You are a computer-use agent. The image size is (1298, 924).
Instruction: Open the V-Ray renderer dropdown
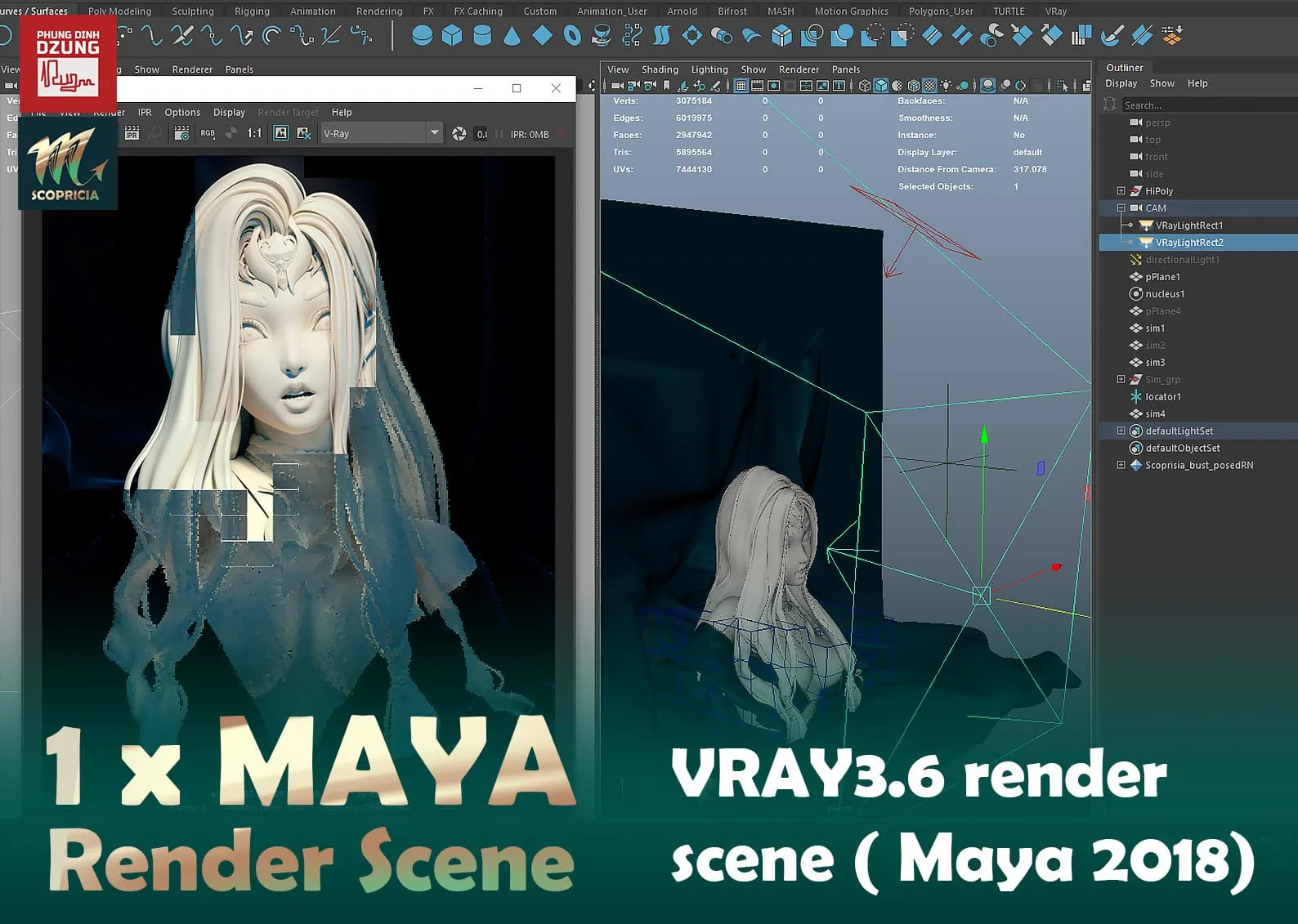[381, 133]
